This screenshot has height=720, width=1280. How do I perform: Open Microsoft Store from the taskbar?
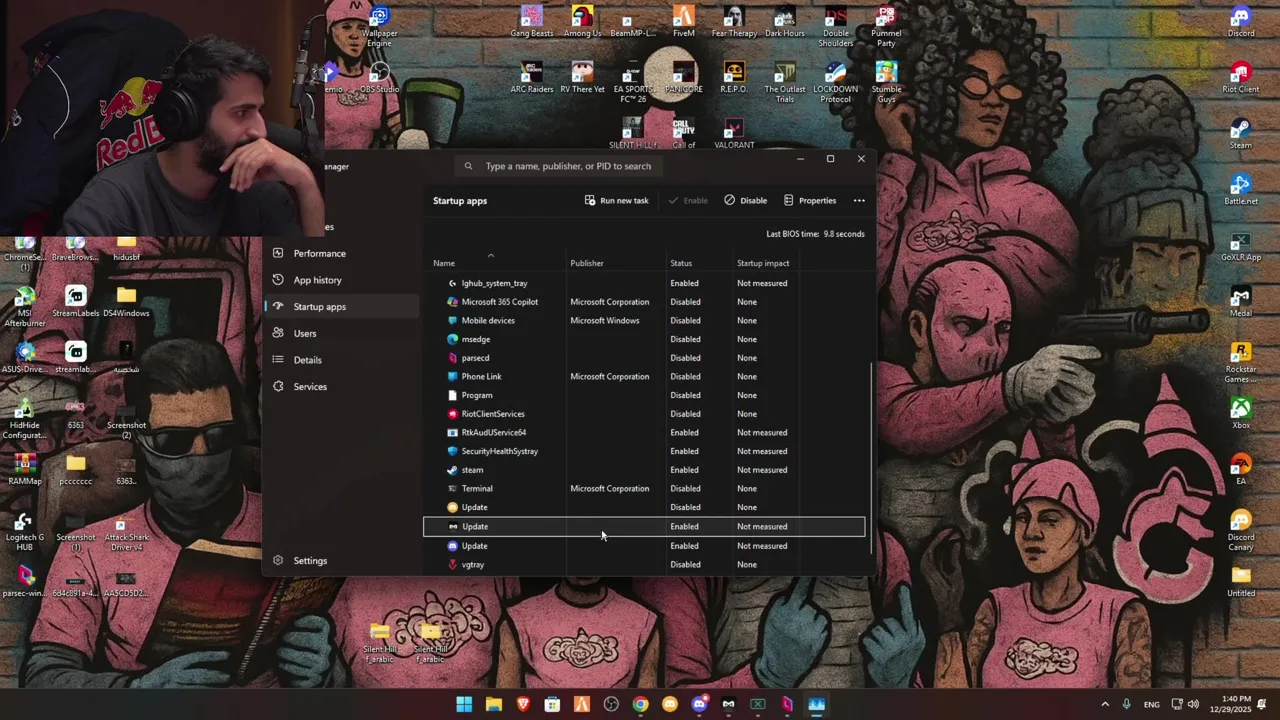(x=552, y=704)
